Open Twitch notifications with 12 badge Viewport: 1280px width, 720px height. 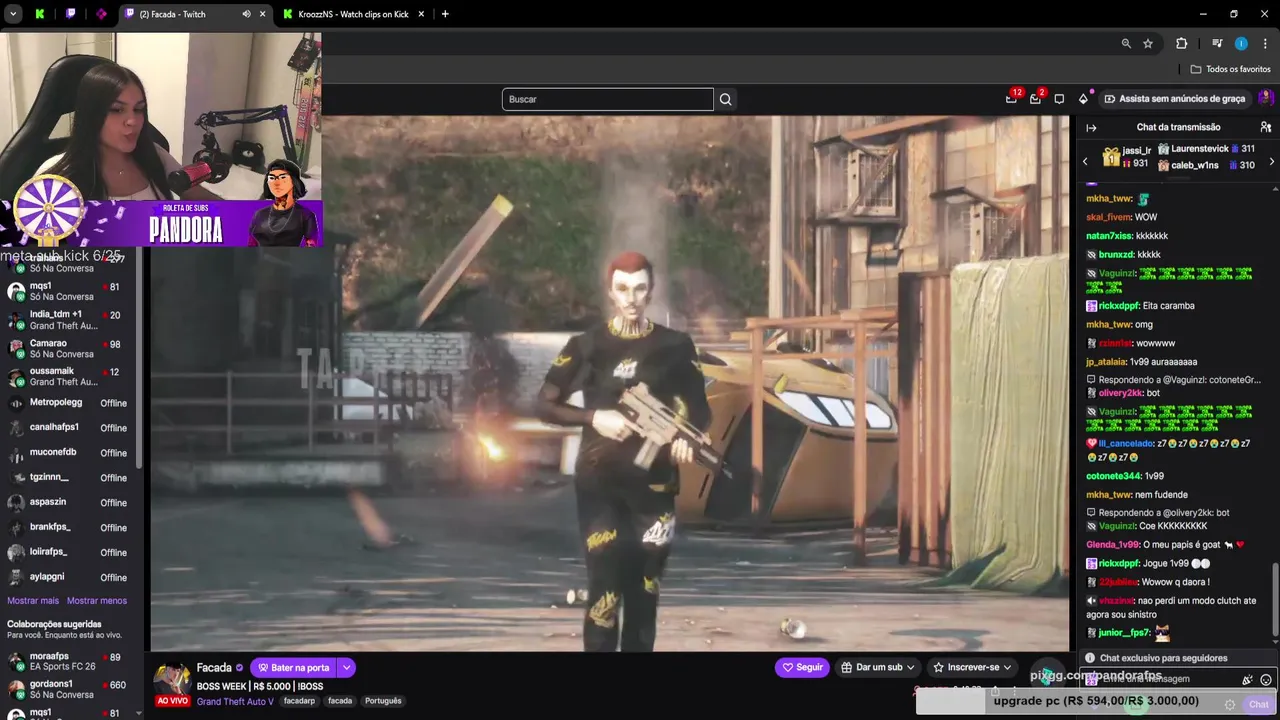click(1012, 98)
